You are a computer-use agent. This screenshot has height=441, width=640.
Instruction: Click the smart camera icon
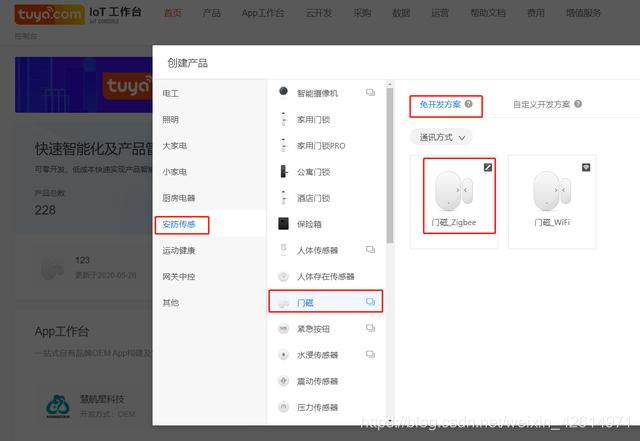pos(283,91)
